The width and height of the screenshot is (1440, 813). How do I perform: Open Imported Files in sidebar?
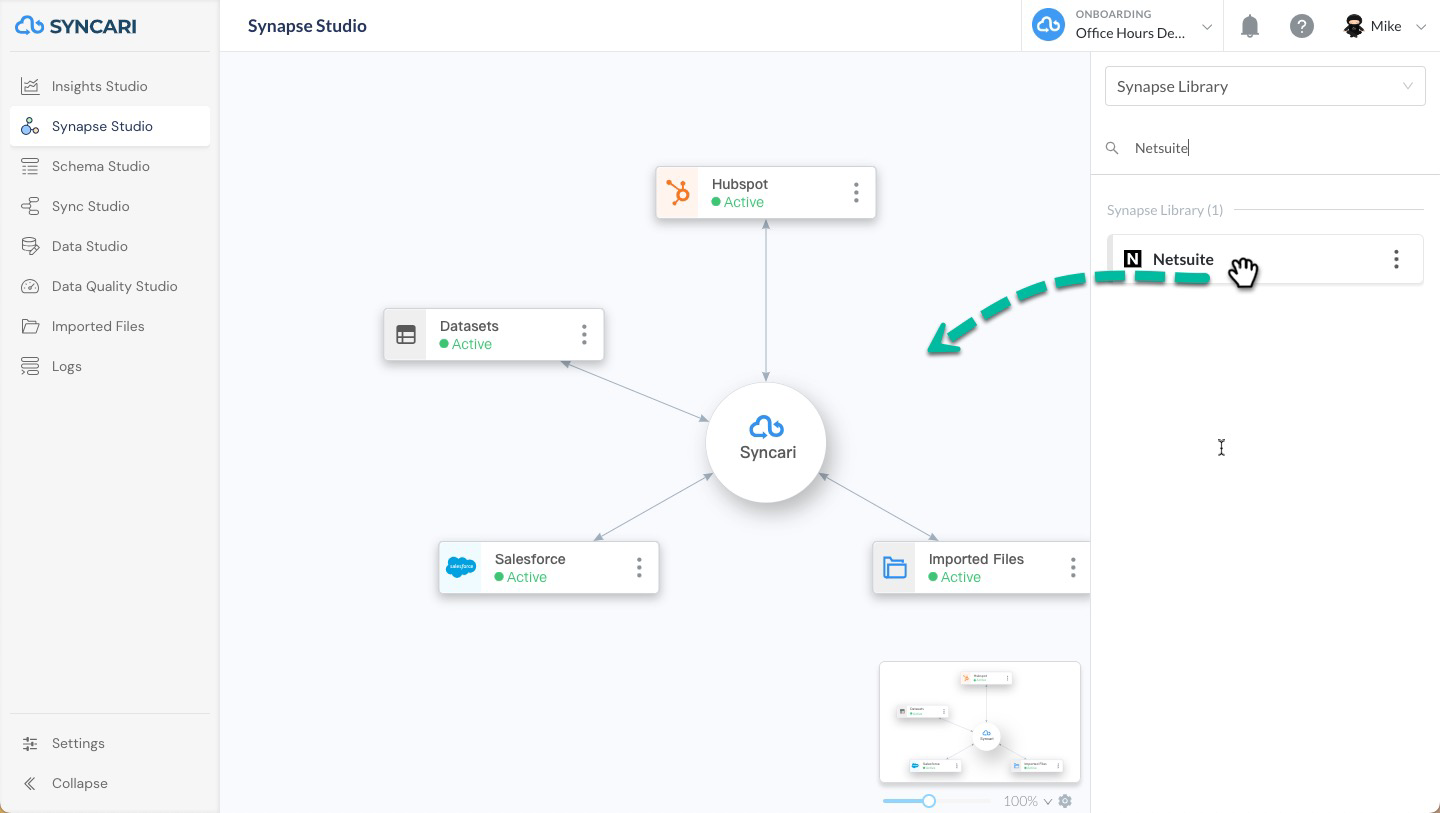(110, 326)
